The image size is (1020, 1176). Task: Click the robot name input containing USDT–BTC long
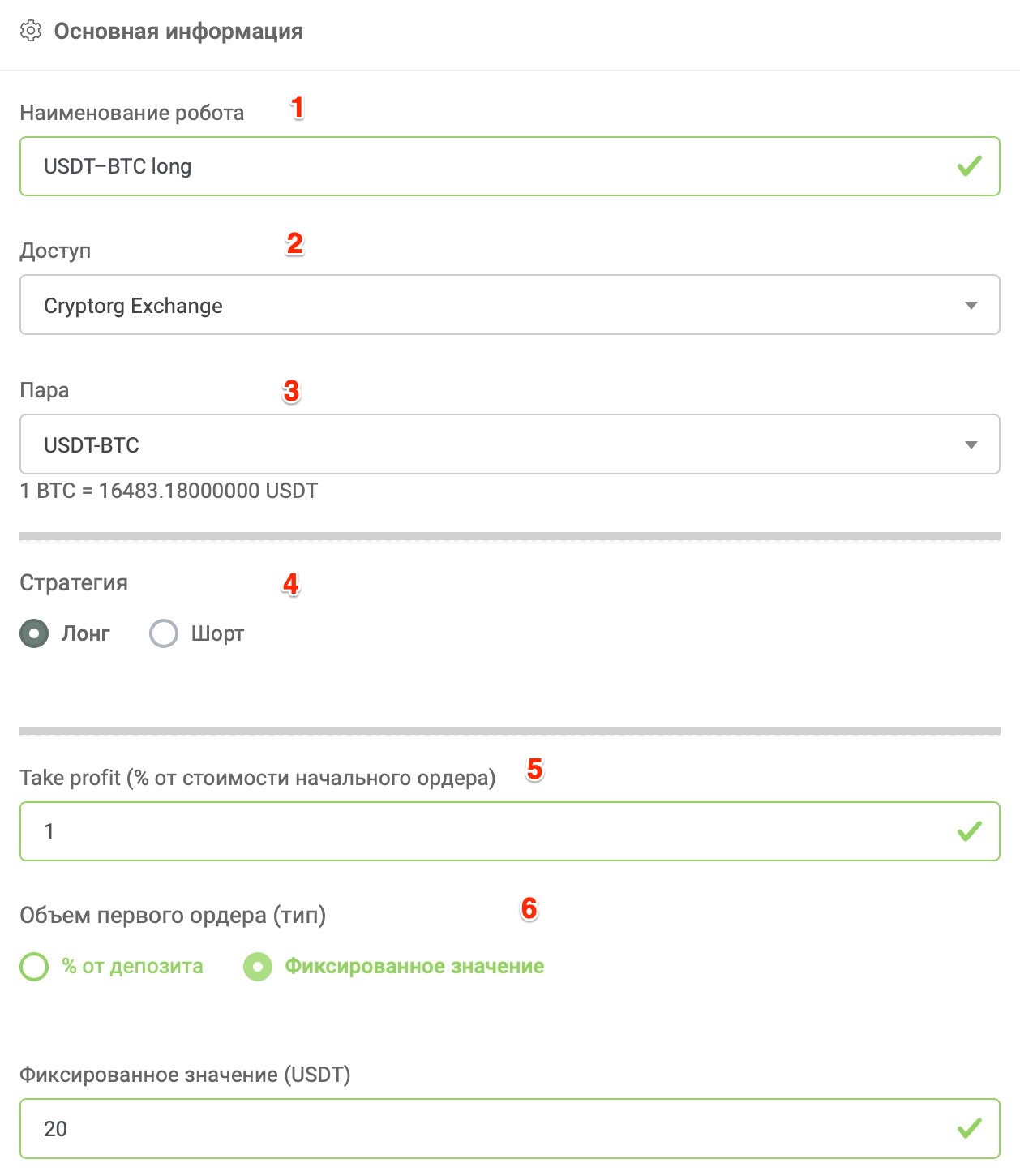pos(324,167)
